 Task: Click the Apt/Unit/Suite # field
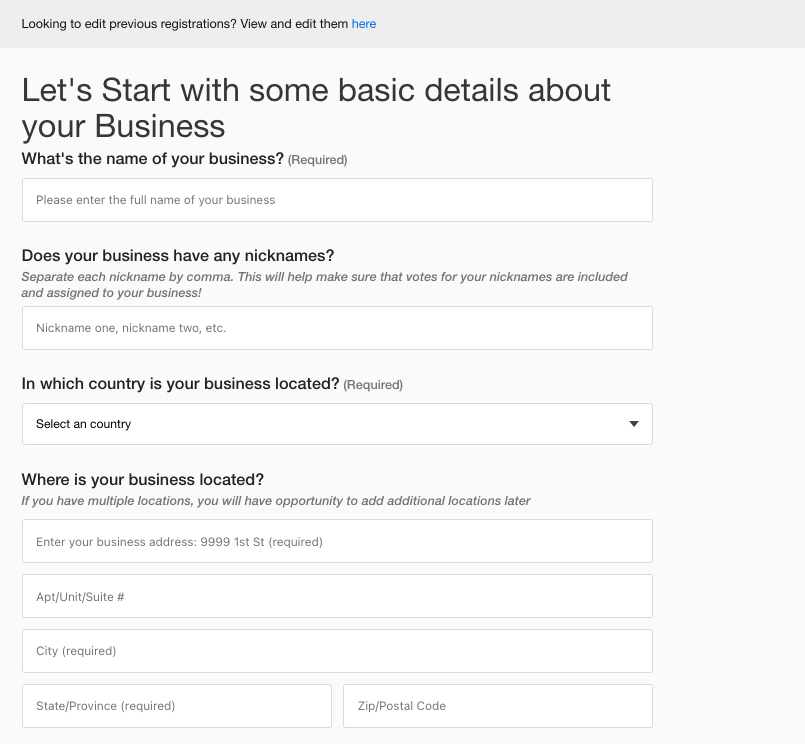tap(337, 596)
